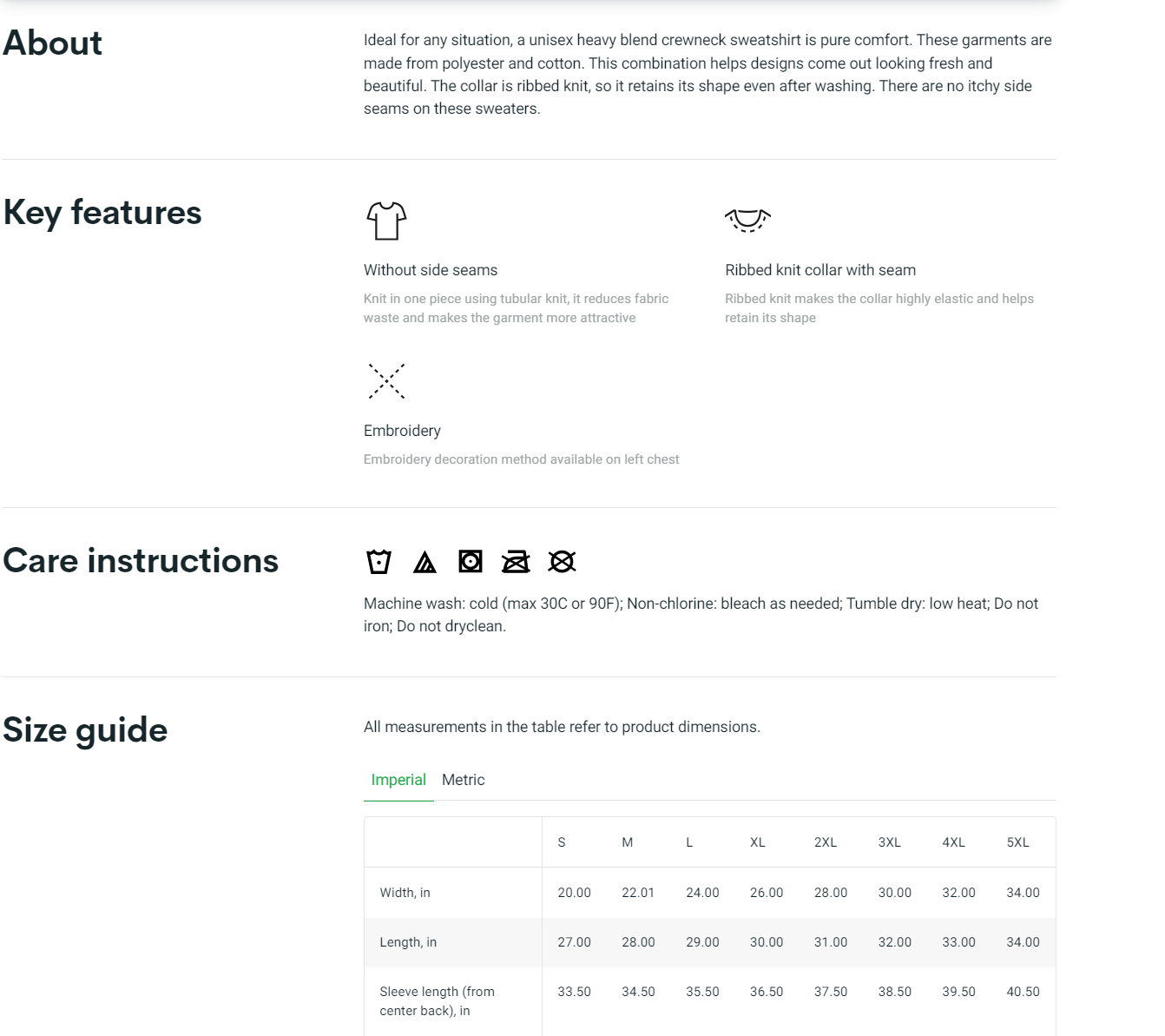Click the 5XL column header
Viewport: 1165px width, 1036px height.
[1017, 842]
